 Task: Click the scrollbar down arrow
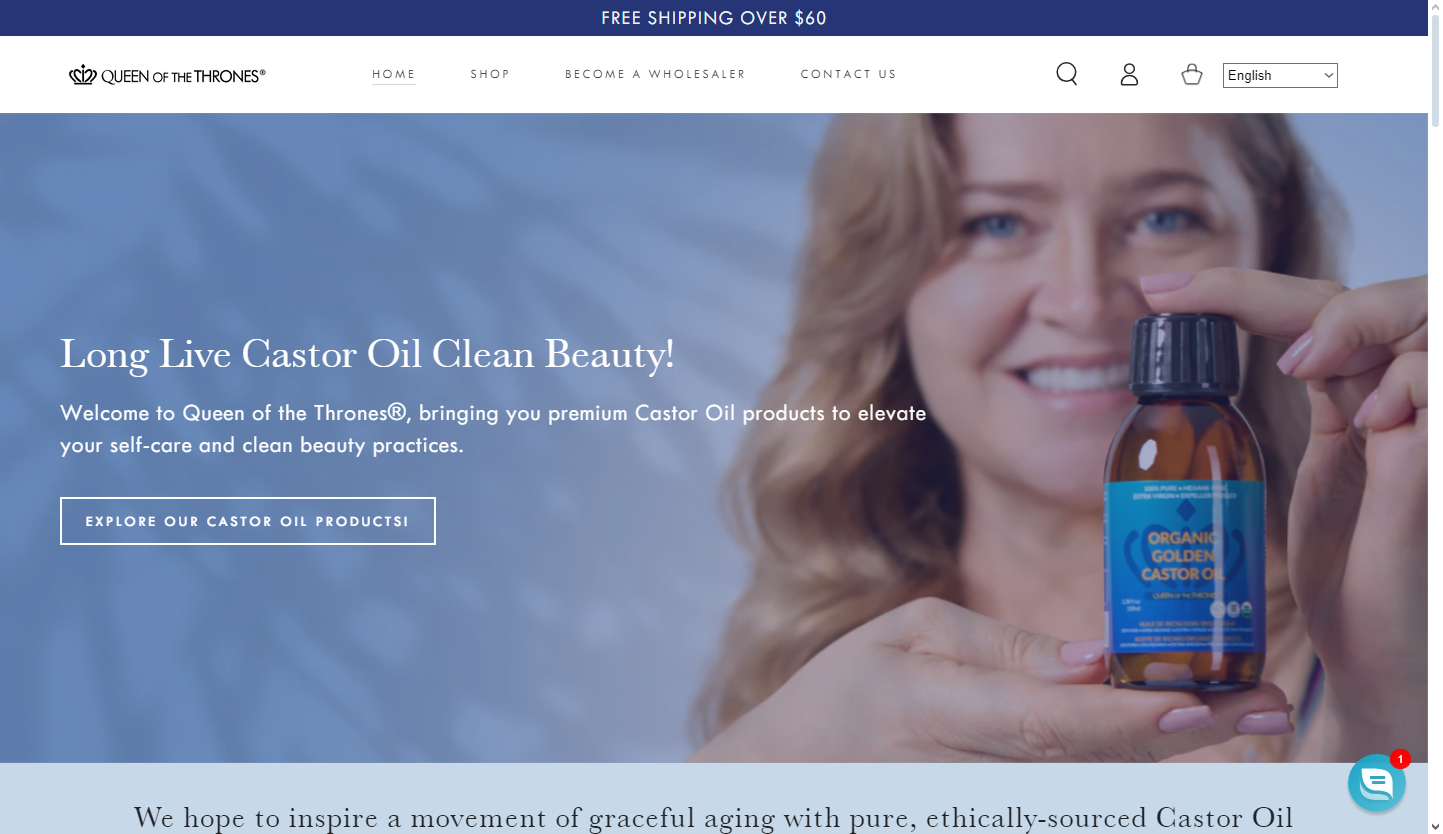pyautogui.click(x=1435, y=826)
